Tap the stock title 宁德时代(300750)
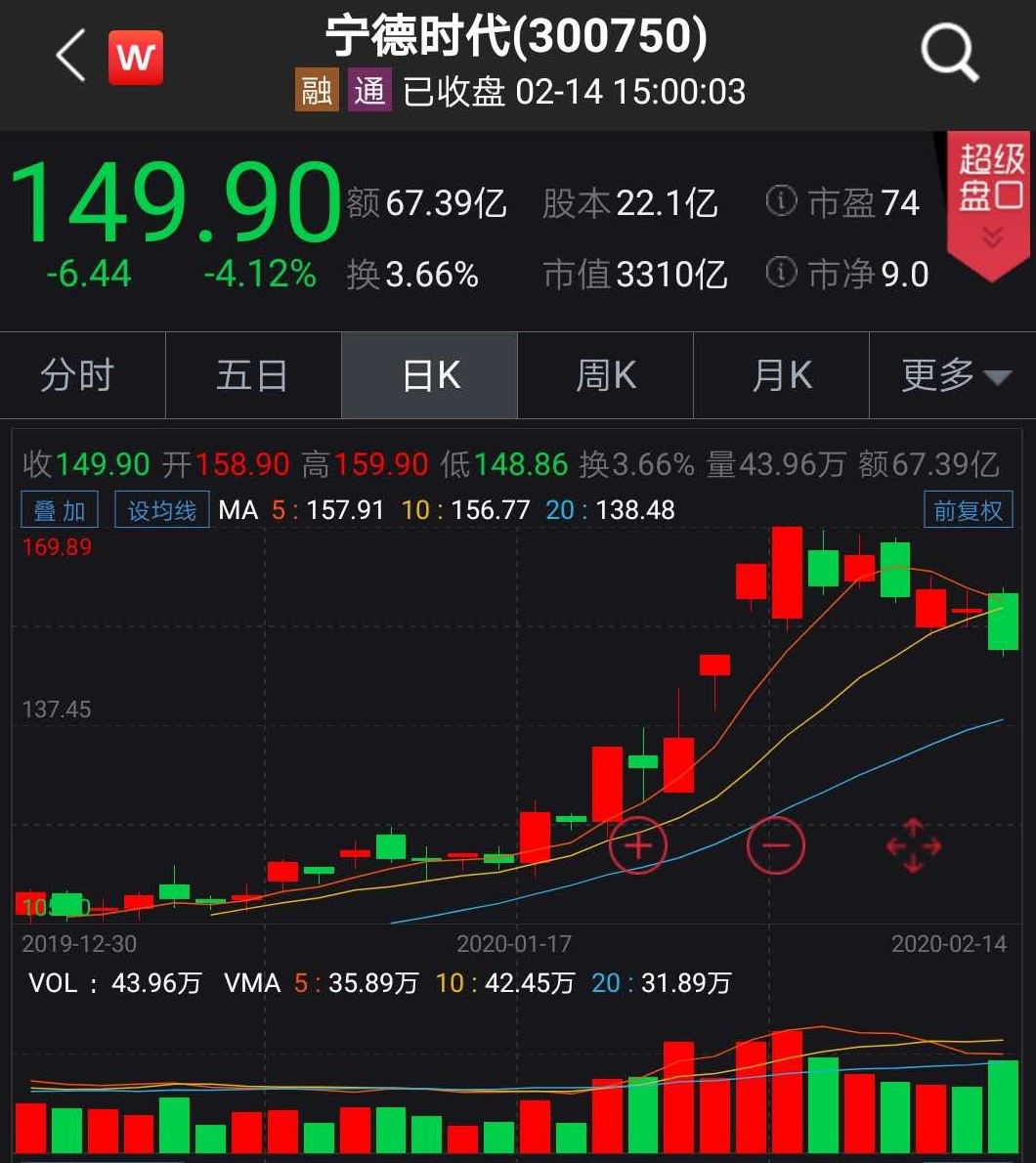The width and height of the screenshot is (1036, 1163). (516, 37)
